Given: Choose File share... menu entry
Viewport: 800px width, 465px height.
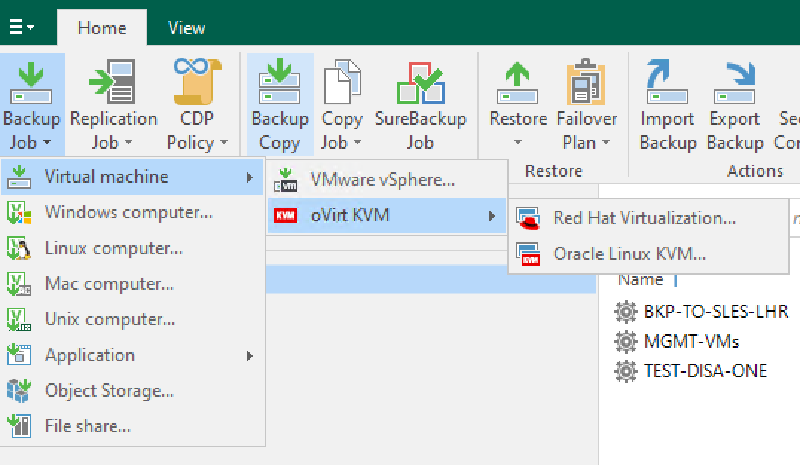Looking at the screenshot, I should [x=132, y=426].
